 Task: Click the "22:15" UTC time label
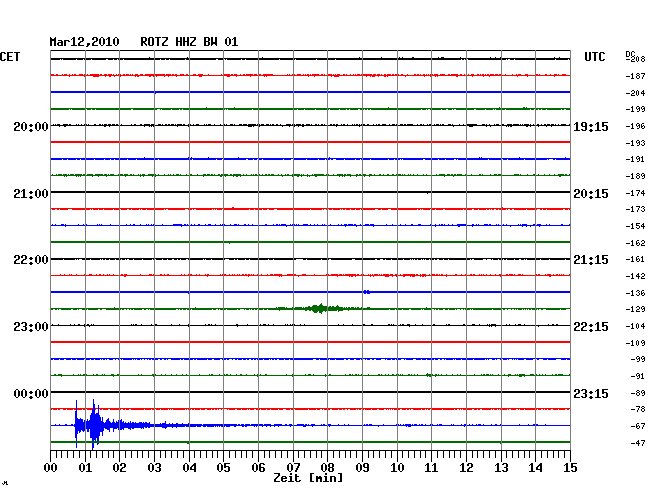tap(591, 327)
